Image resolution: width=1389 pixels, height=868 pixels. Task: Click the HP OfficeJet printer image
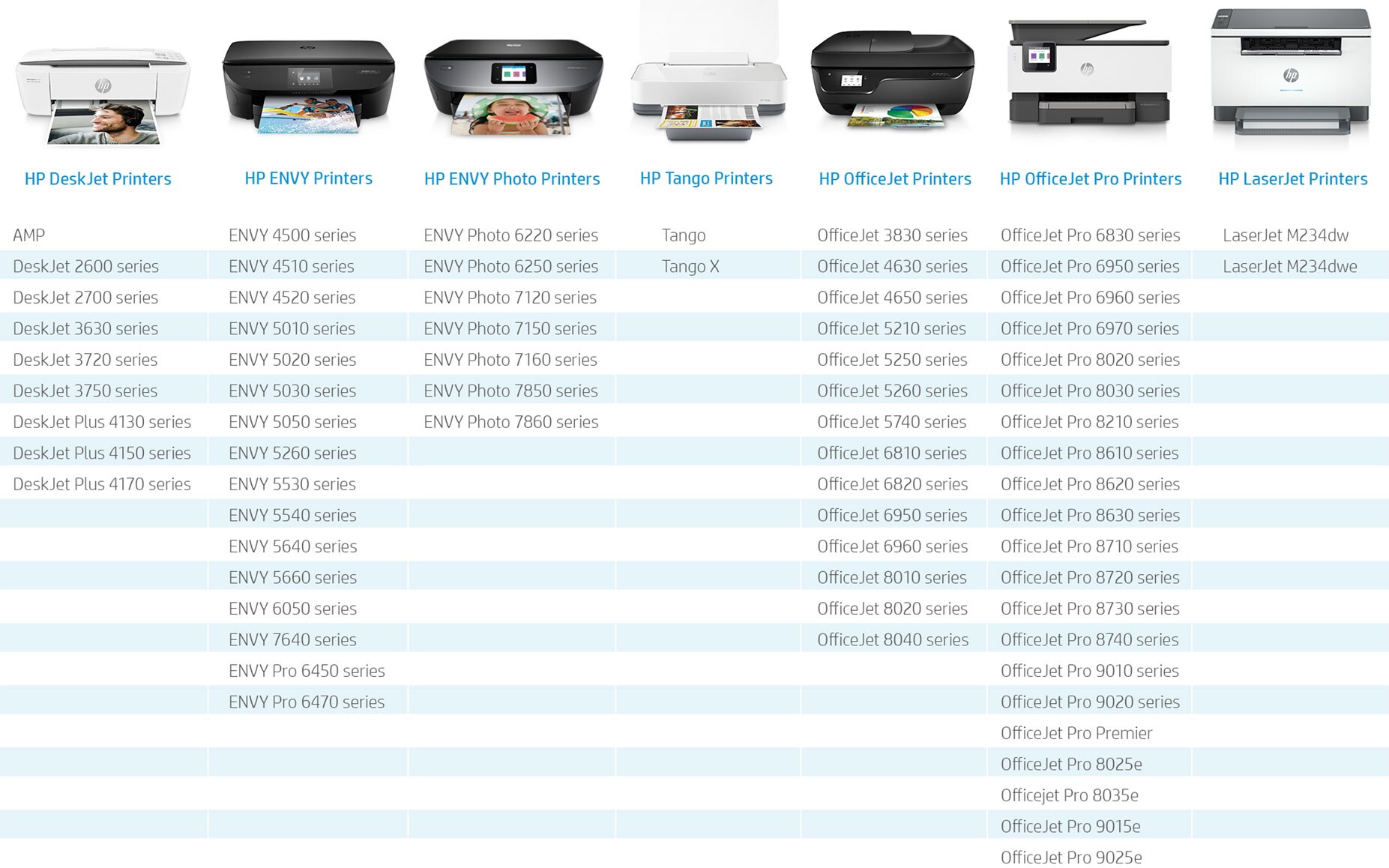[892, 80]
